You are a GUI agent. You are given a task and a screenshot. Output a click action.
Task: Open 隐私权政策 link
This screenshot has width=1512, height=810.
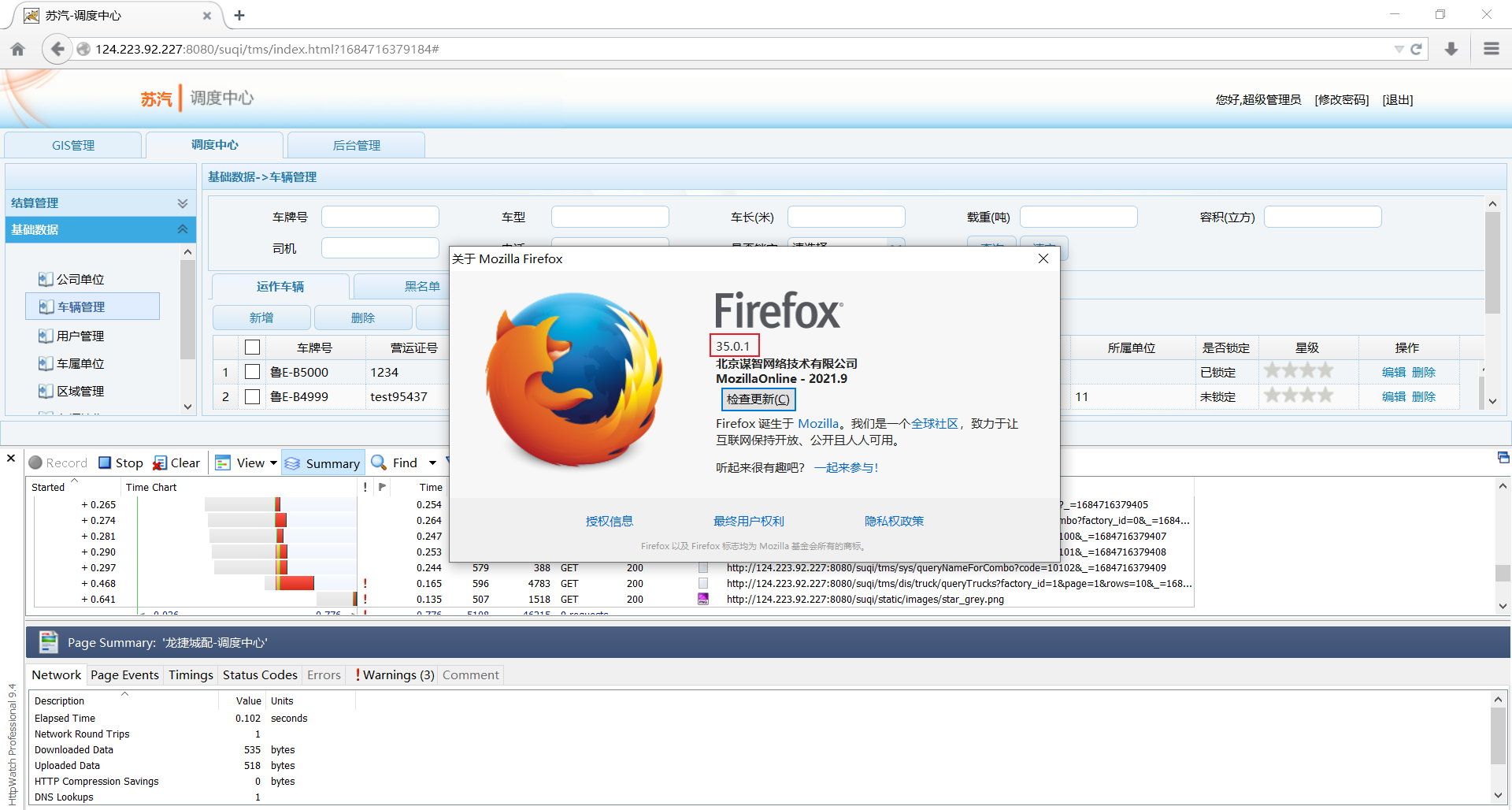(895, 521)
